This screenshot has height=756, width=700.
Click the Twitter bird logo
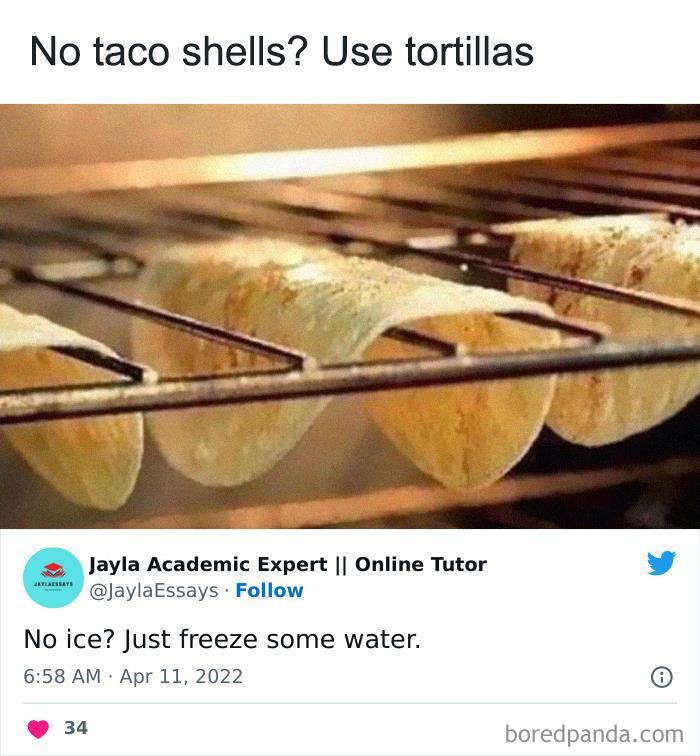coord(661,563)
